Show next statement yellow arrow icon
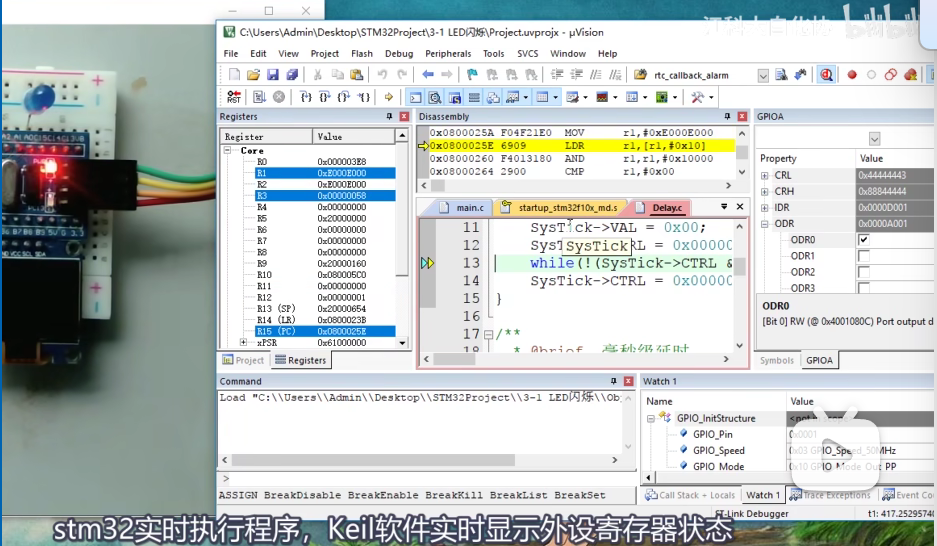Viewport: 937px width, 546px height. tap(388, 97)
